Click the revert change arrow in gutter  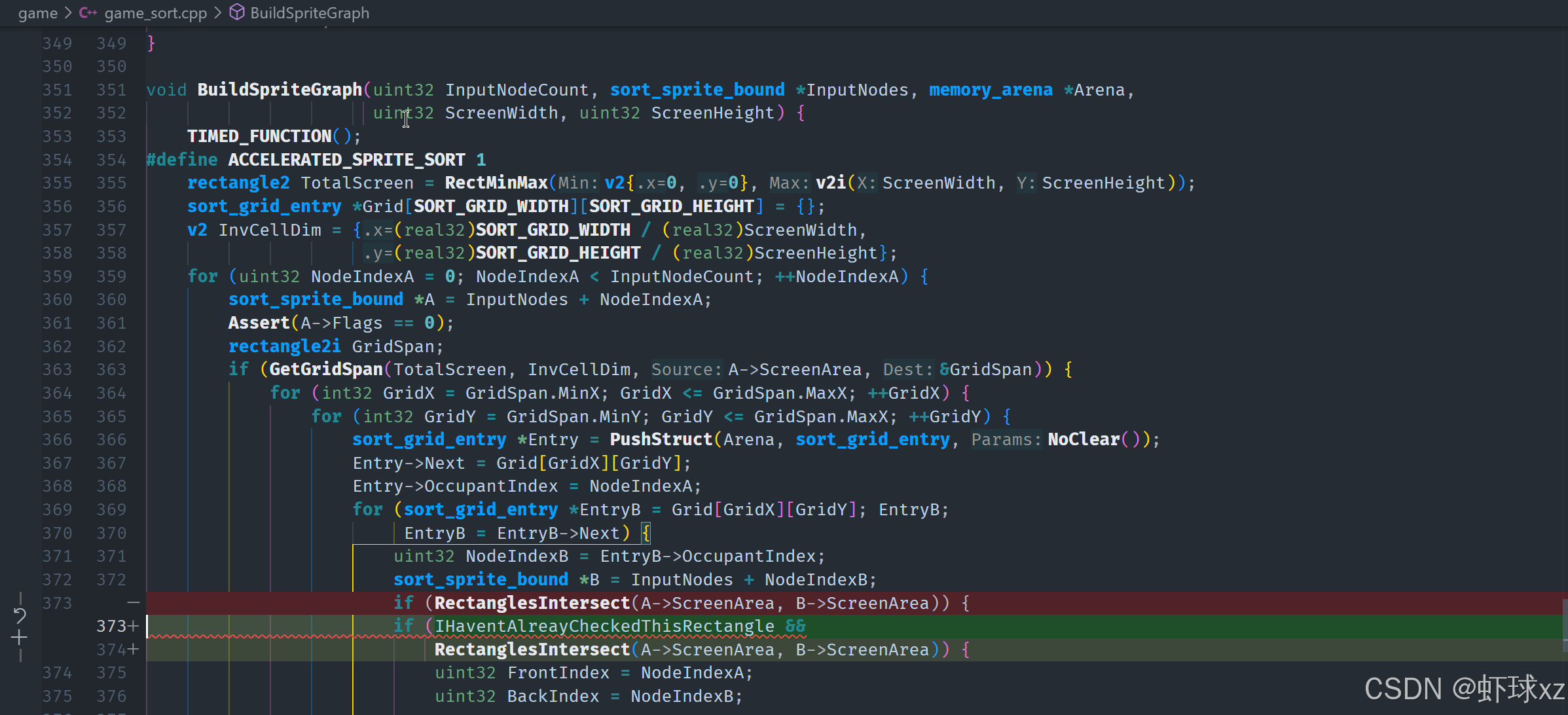pos(20,615)
